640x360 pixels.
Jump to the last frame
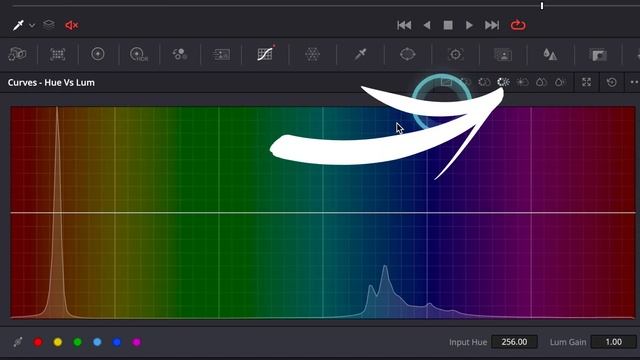point(492,25)
